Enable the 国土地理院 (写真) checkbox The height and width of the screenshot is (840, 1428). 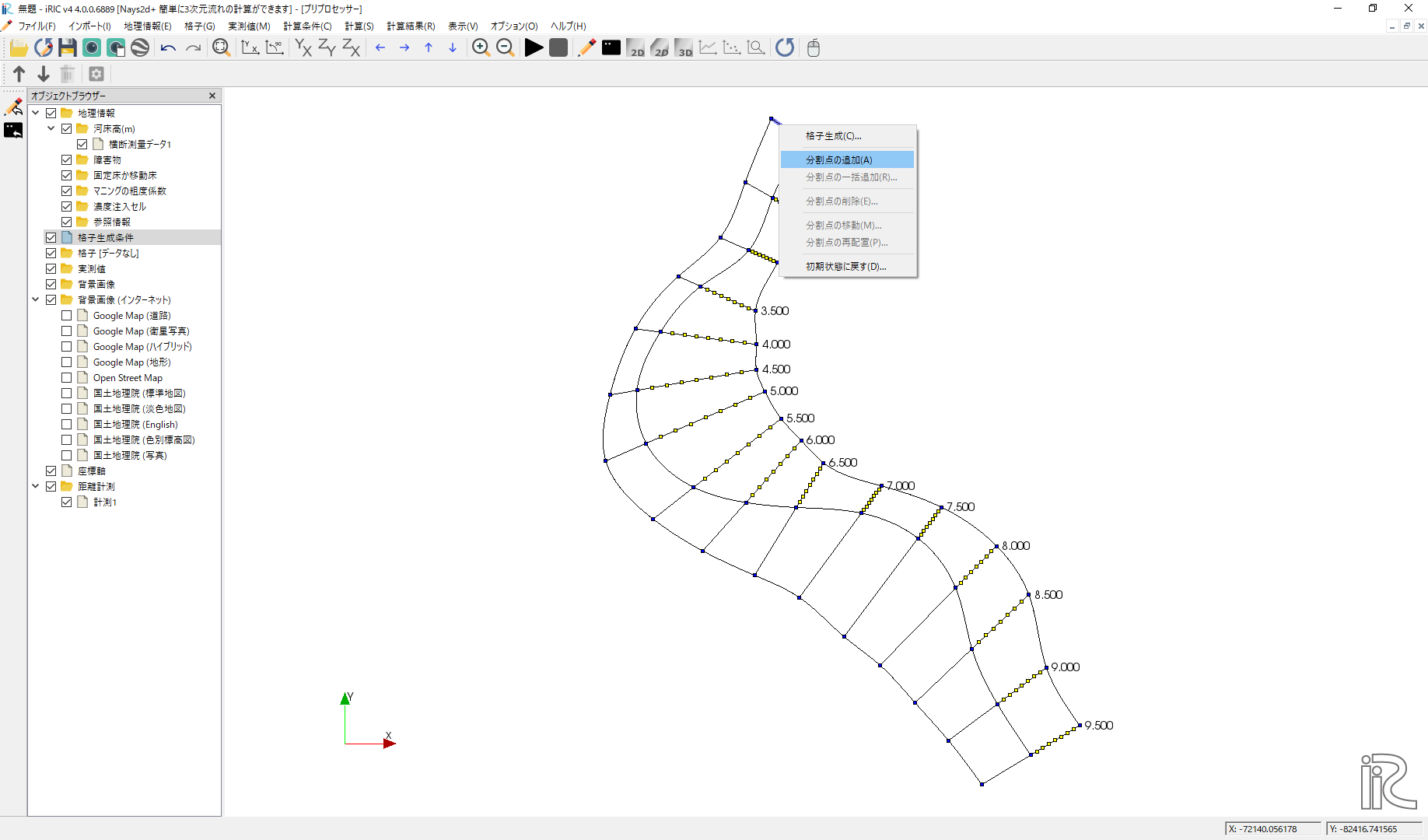(x=67, y=456)
